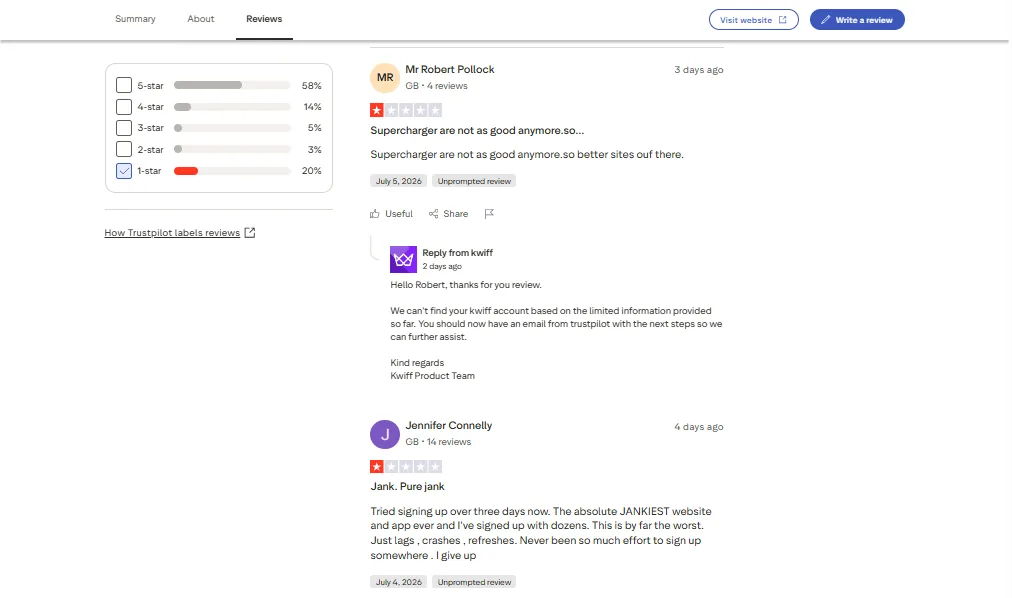Click the 3 days ago timestamp
Screen dimensions: 1012x598
point(698,70)
